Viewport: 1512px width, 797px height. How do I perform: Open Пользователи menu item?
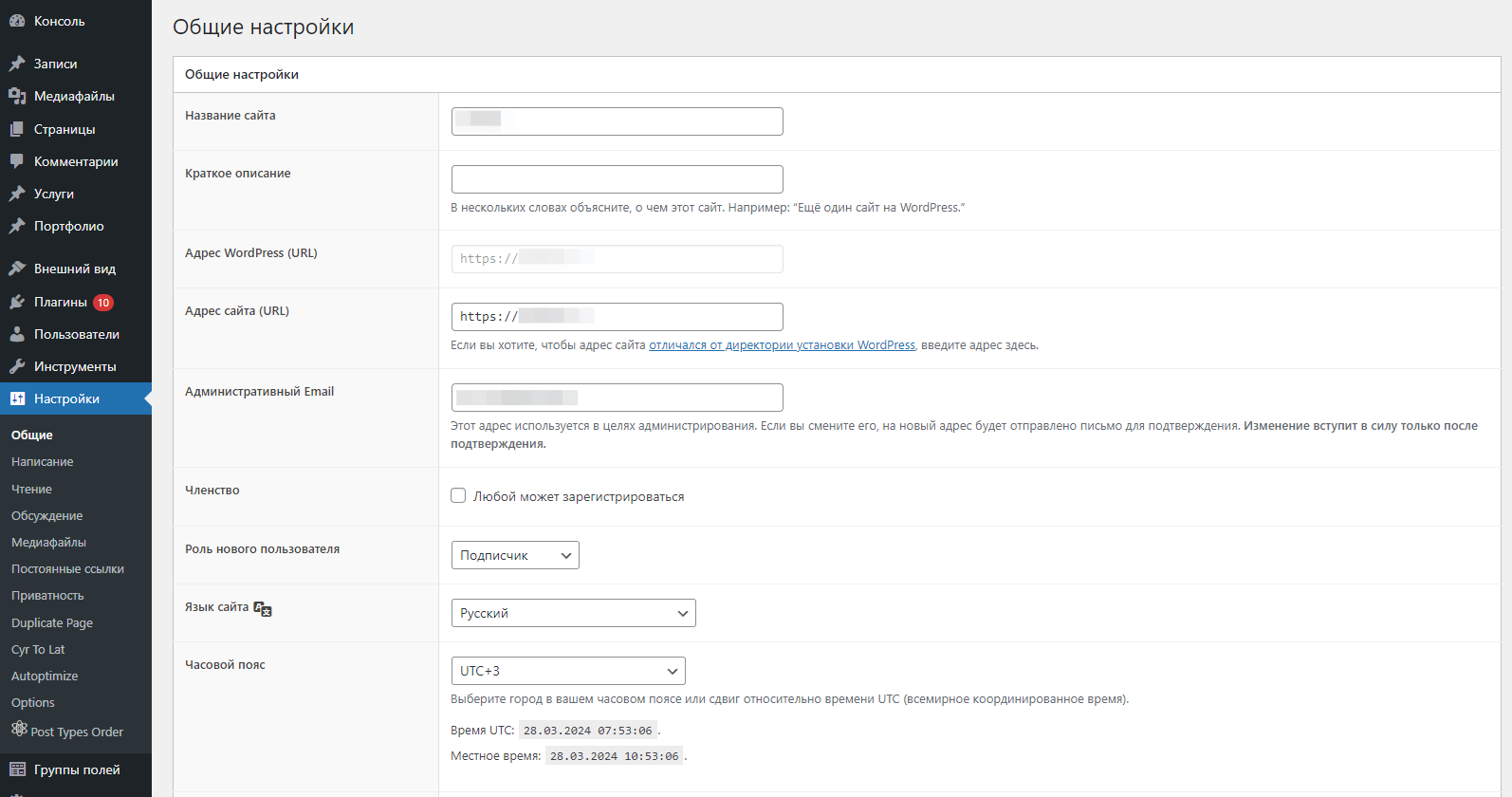coord(76,334)
